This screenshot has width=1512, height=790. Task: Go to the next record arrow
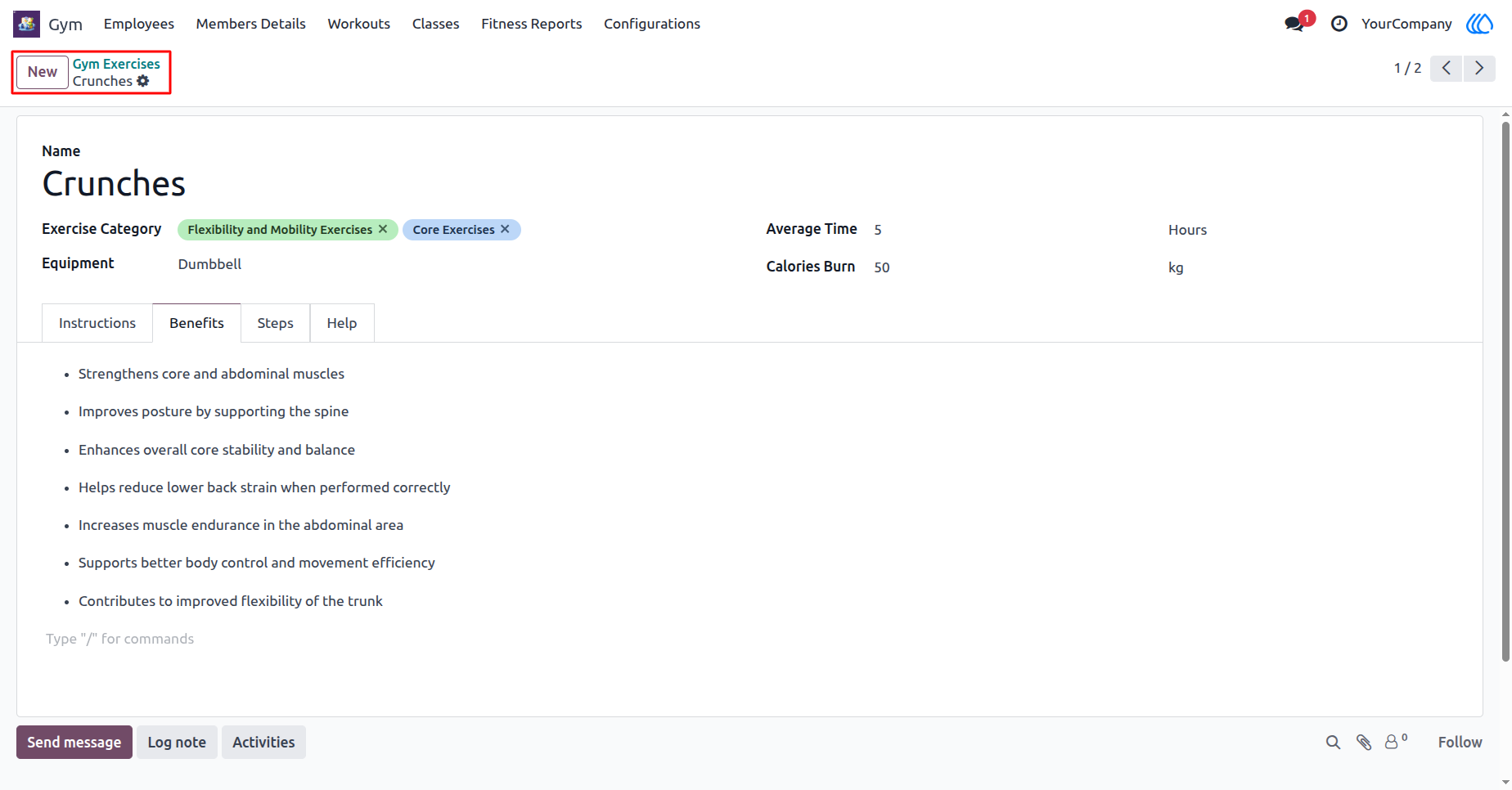coord(1479,68)
